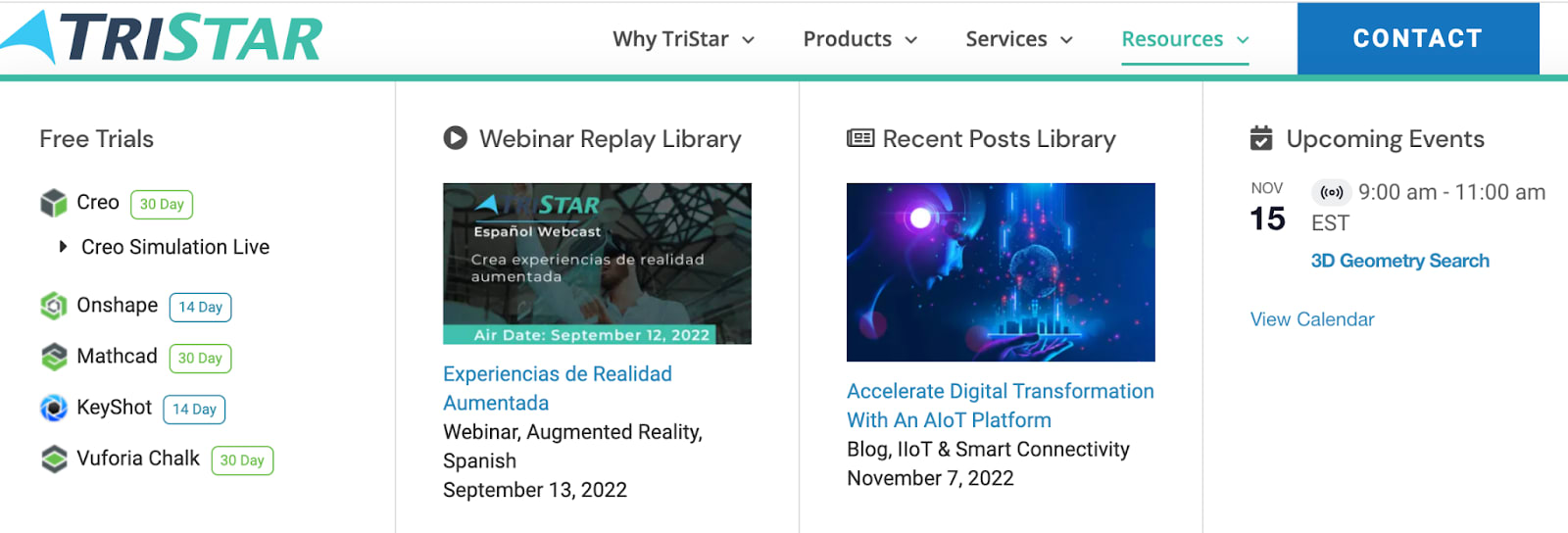
Task: Open the Resources chevron
Action: (x=1243, y=40)
